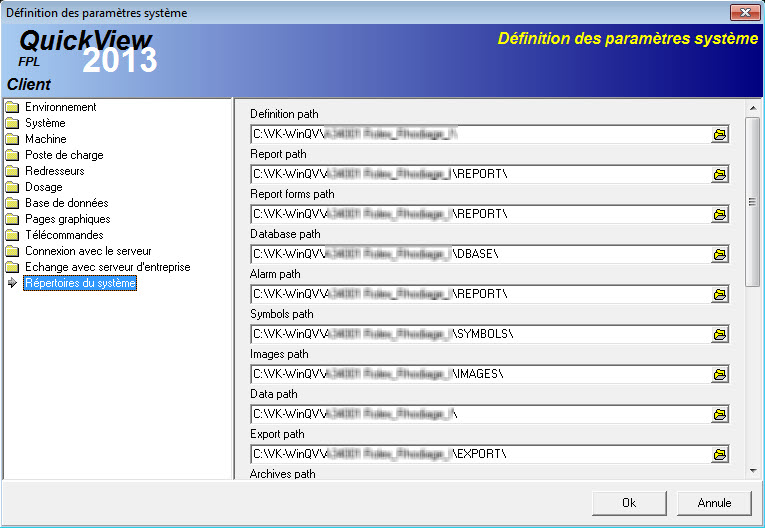The height and width of the screenshot is (528, 765).
Task: Click the Connexion avec le serveur folder icon
Action: (x=12, y=252)
